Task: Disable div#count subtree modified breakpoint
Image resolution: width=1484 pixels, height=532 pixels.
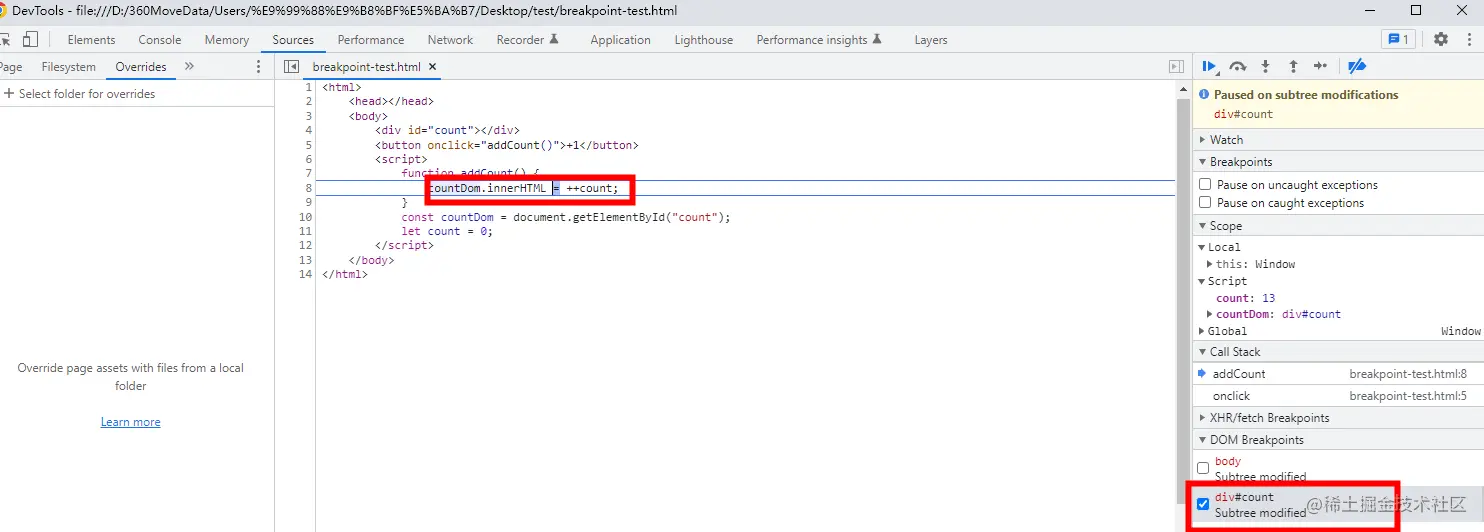Action: pos(1203,504)
